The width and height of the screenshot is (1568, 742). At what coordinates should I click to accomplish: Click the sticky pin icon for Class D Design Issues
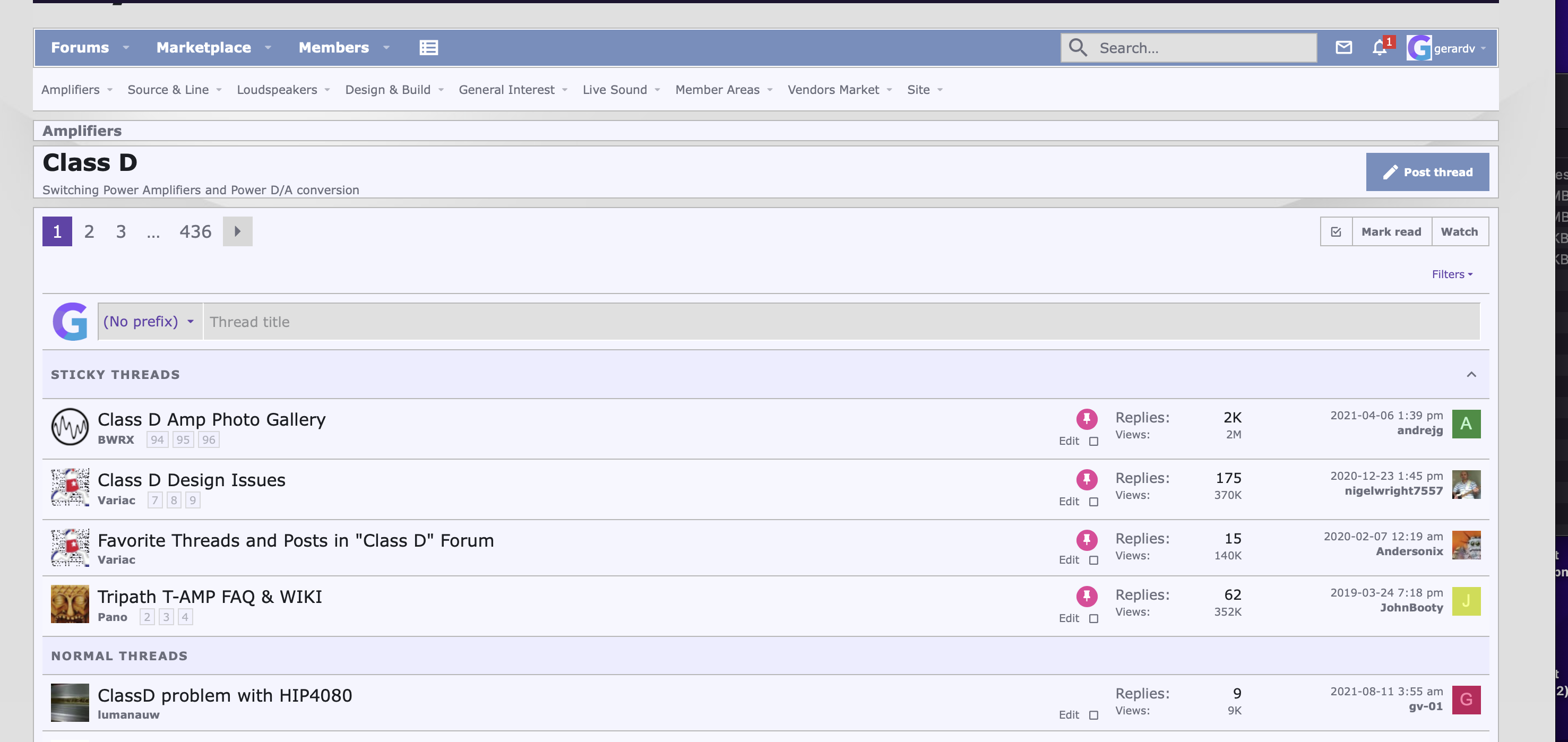(x=1087, y=480)
